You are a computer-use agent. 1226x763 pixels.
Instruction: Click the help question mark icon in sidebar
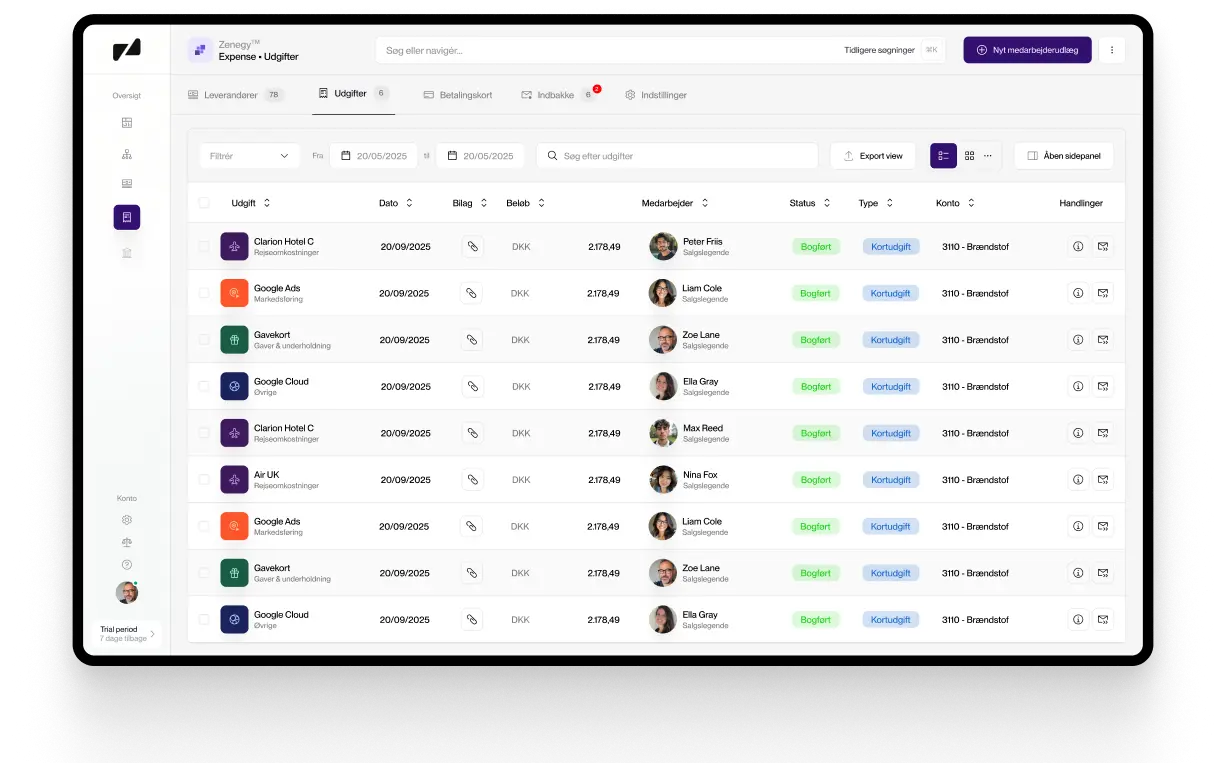click(x=127, y=565)
